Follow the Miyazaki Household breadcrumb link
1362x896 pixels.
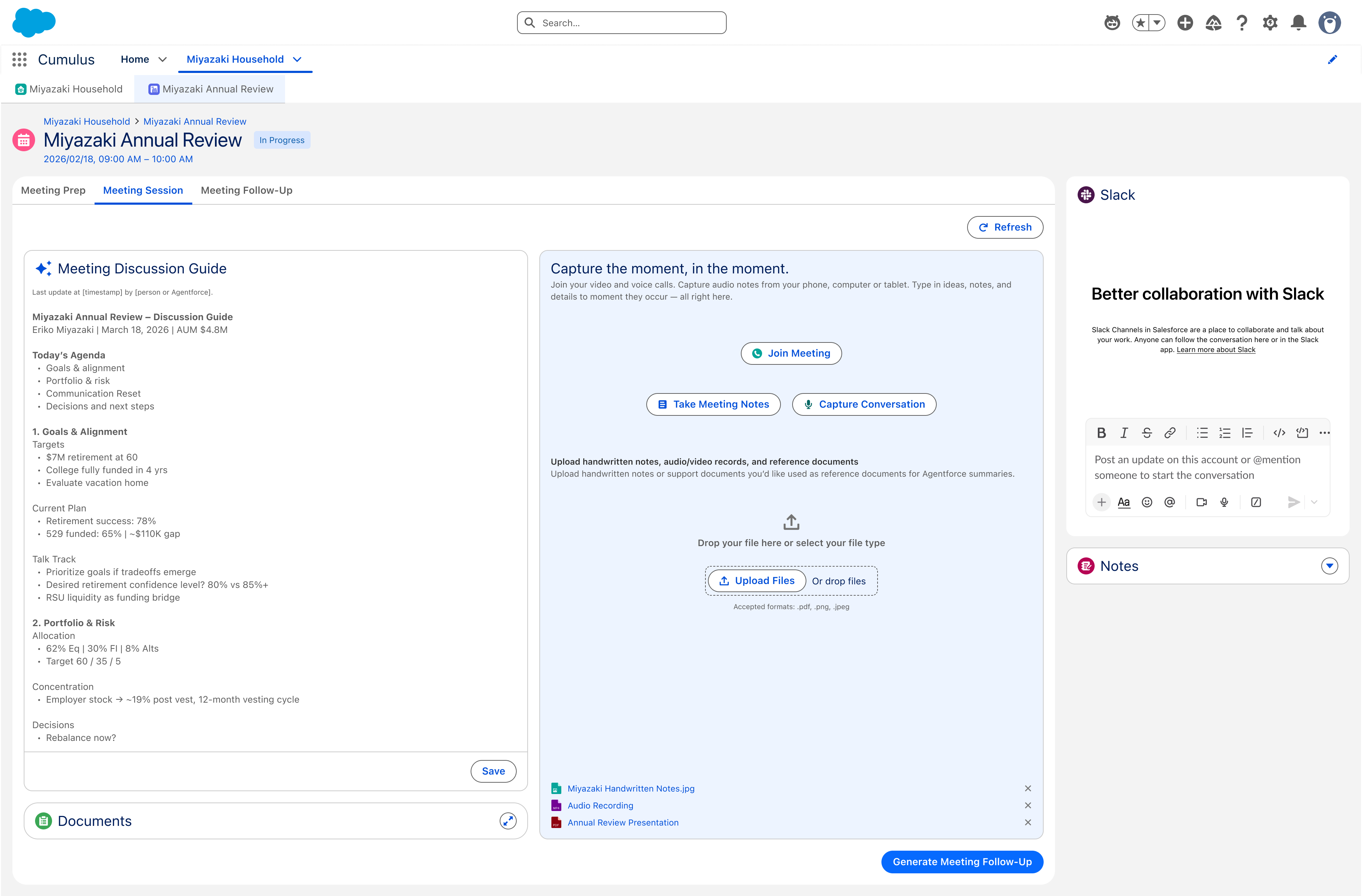tap(87, 121)
